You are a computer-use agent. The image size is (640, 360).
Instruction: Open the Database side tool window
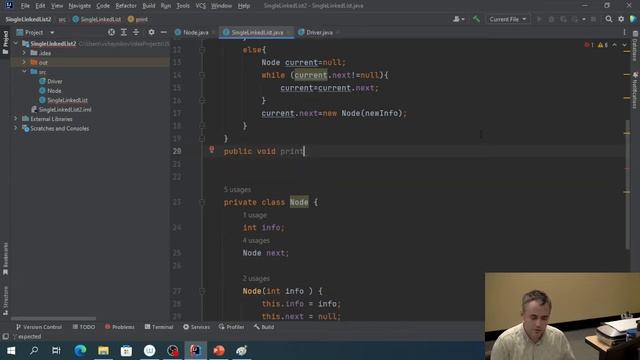635,45
